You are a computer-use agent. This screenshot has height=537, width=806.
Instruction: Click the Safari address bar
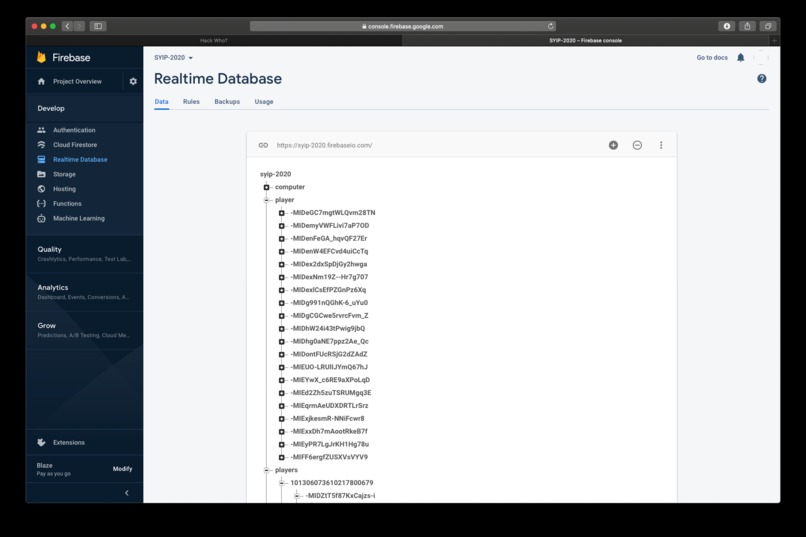[x=402, y=26]
